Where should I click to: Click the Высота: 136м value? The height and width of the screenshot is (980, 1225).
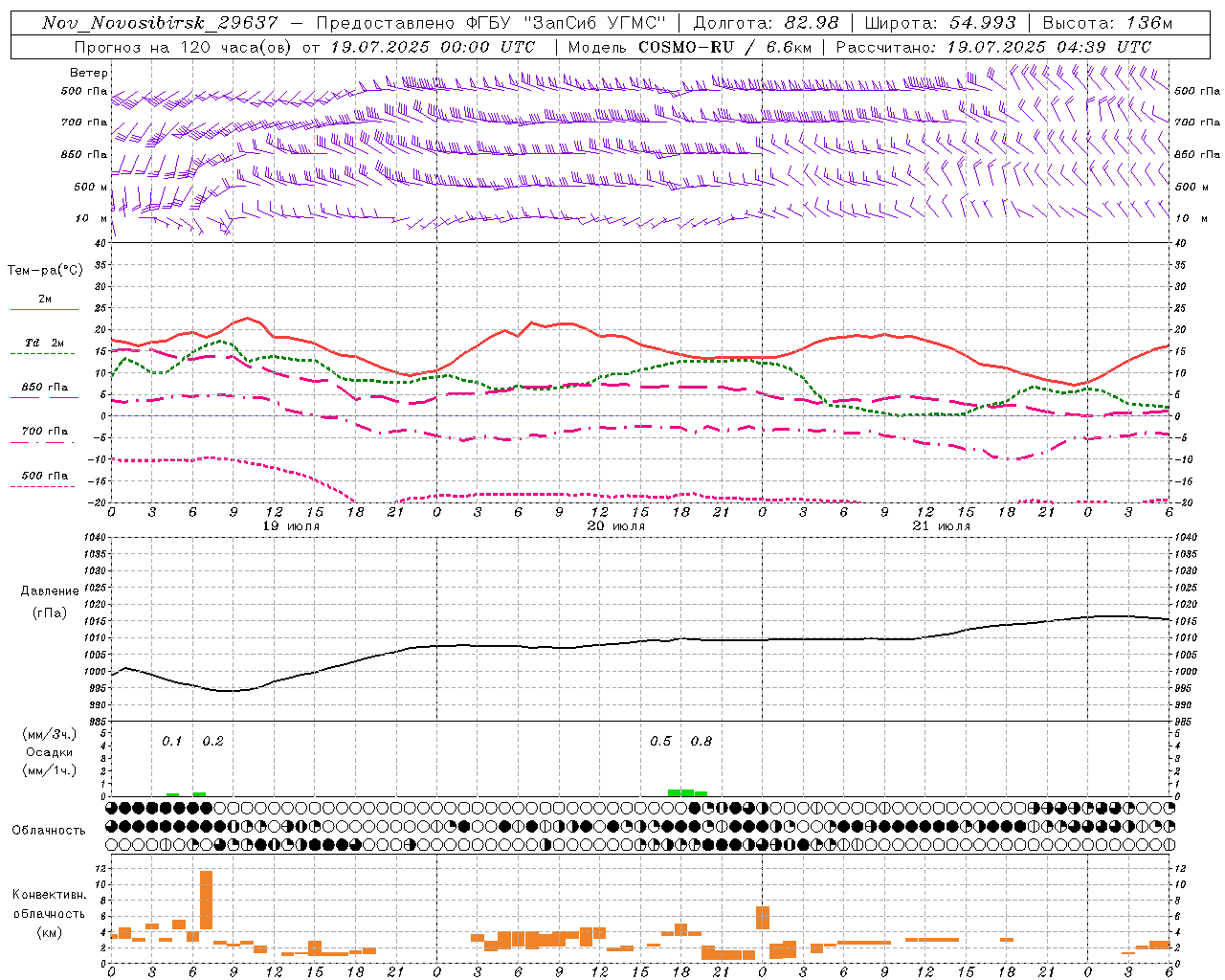coord(1107,23)
